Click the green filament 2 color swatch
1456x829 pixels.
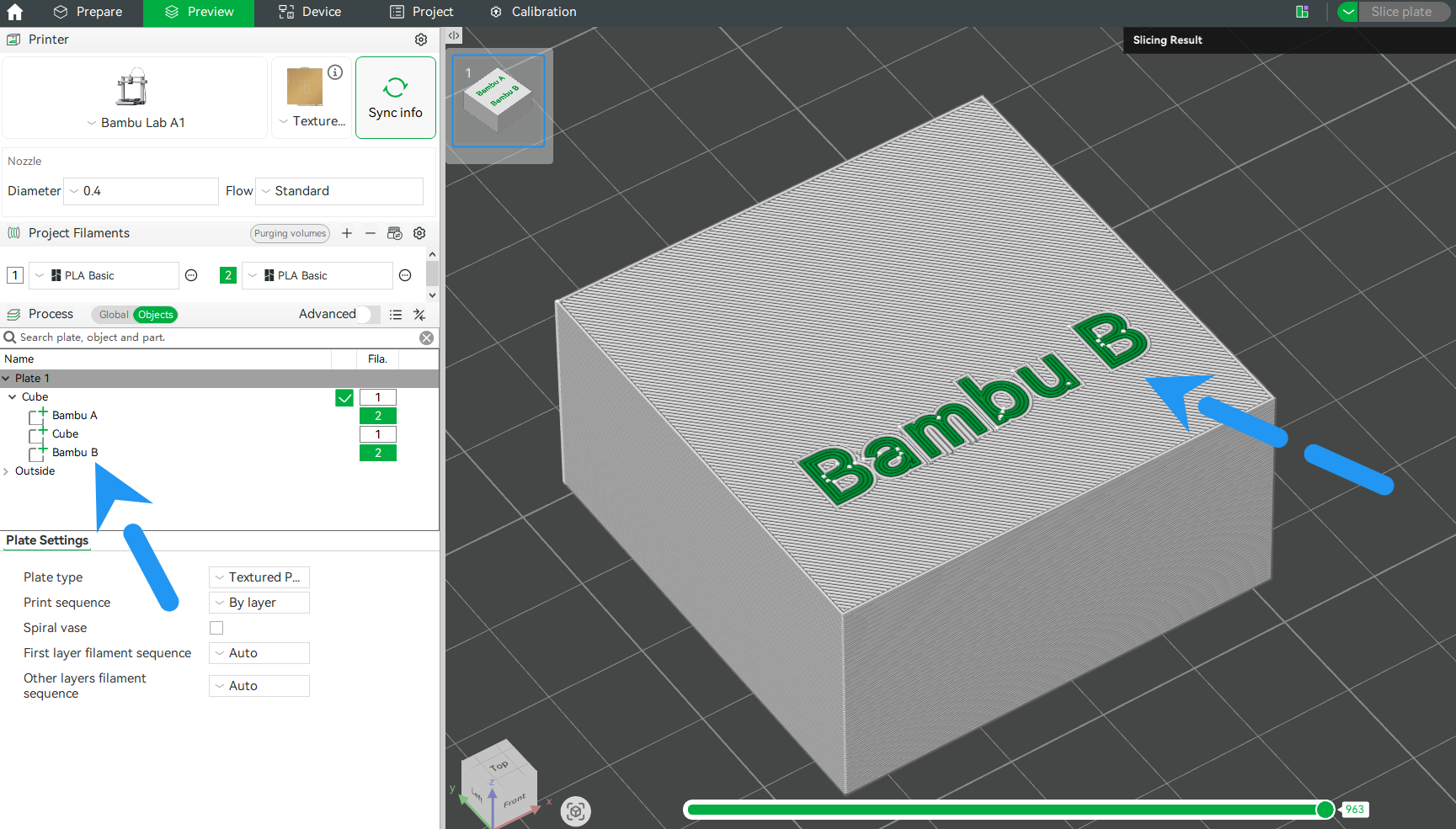pos(228,275)
